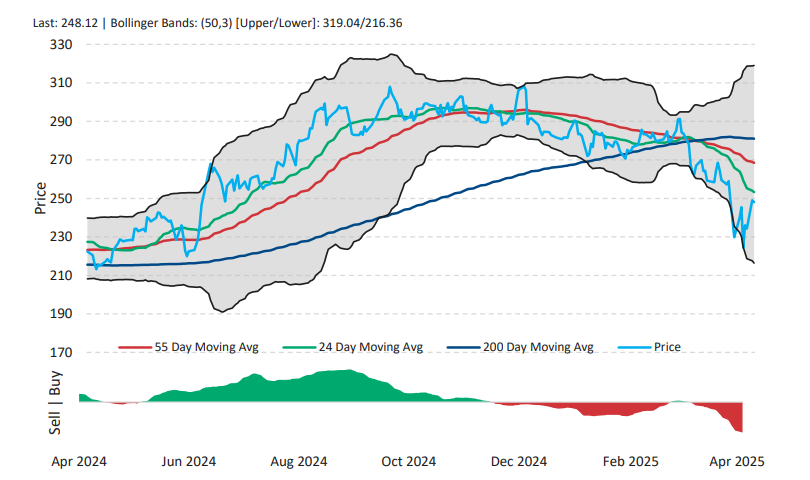Viewport: 810px width, 480px height.
Task: Click the 290 y-axis label
Action: (x=61, y=121)
